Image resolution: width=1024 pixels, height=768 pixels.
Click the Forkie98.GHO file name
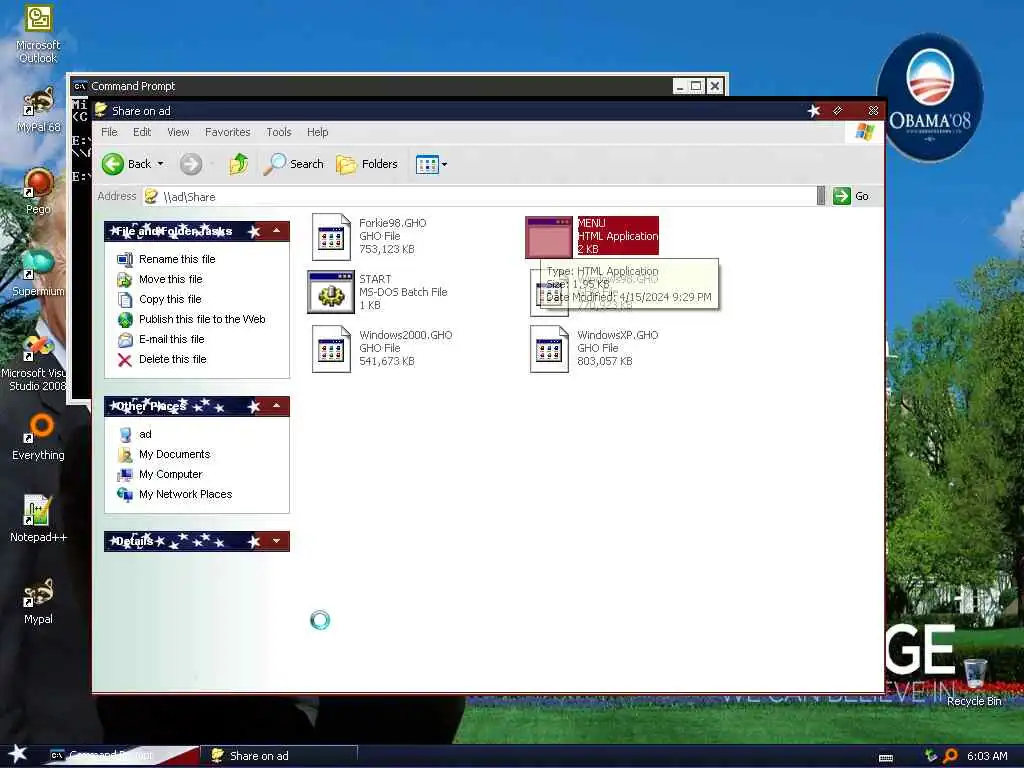click(x=392, y=223)
